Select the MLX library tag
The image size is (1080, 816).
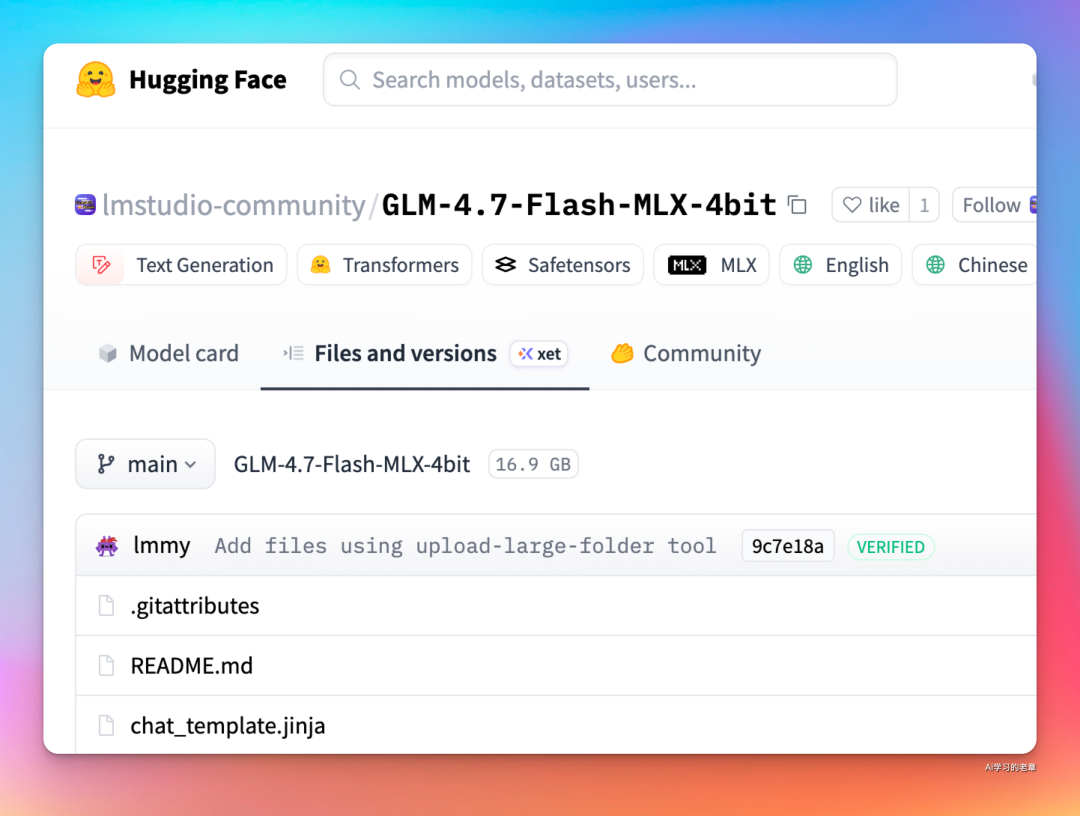coord(712,265)
